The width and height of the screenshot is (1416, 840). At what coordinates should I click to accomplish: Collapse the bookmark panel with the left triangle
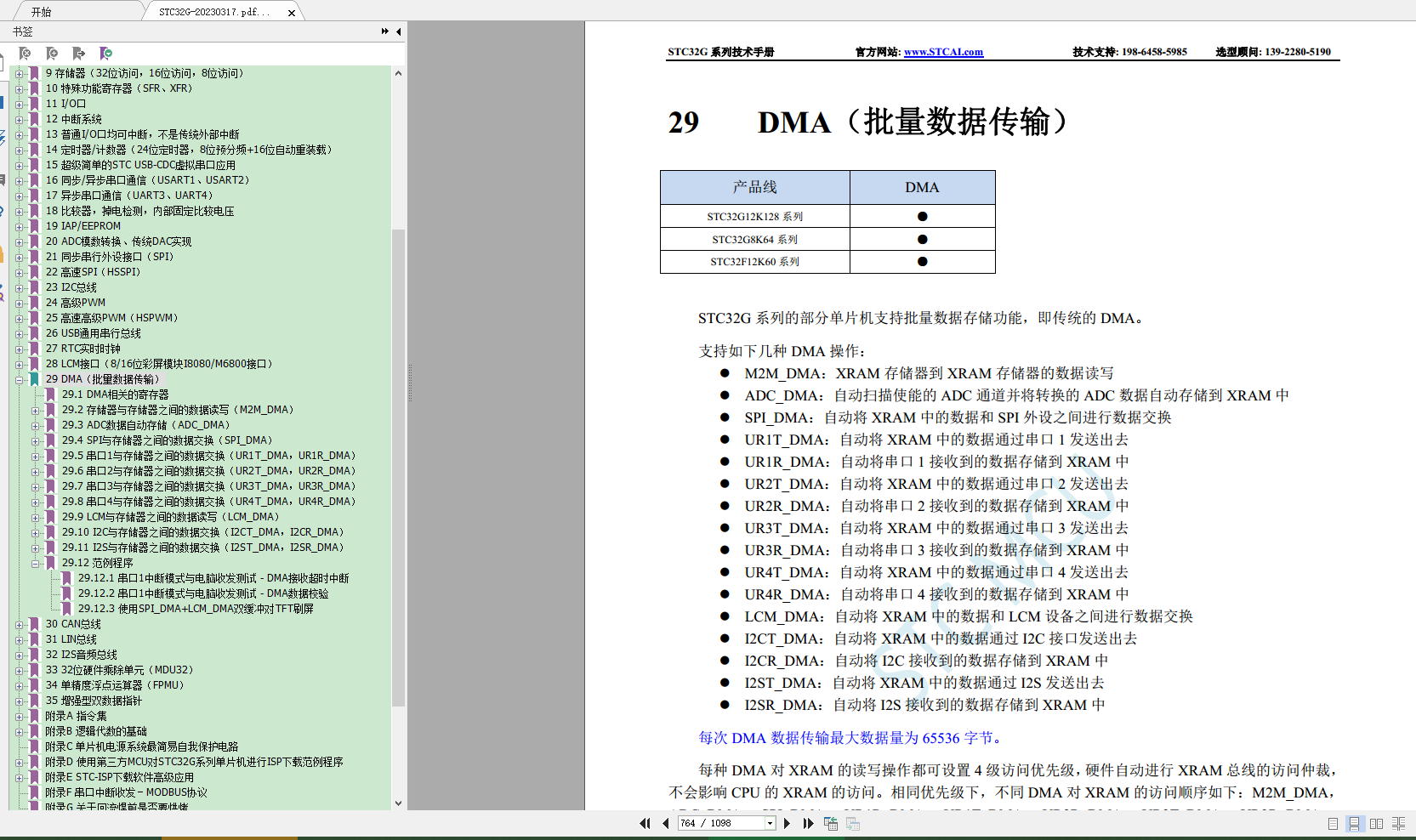(x=398, y=31)
